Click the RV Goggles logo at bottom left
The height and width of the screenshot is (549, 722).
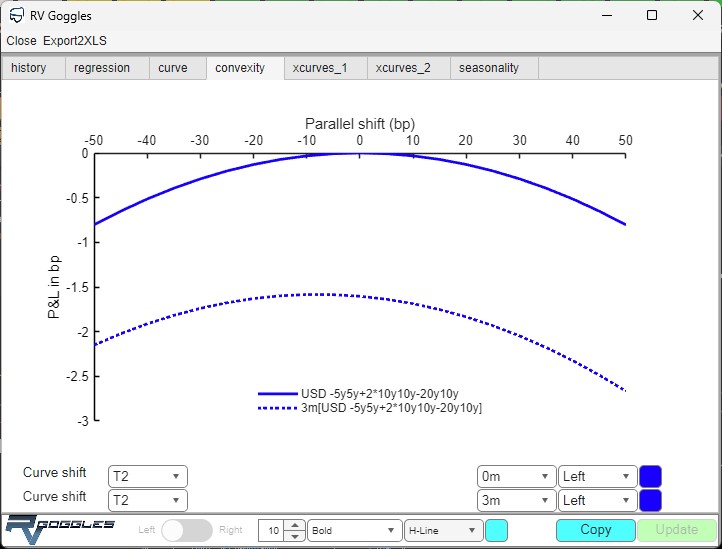click(60, 530)
